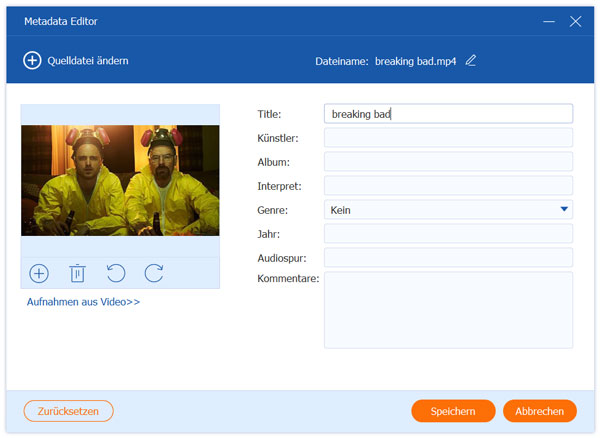The height and width of the screenshot is (438, 600).
Task: Click the Interpret: label
Action: 279,186
